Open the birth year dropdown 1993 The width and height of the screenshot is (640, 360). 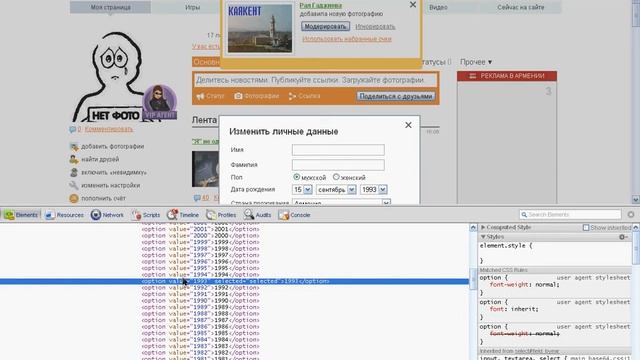tap(373, 190)
